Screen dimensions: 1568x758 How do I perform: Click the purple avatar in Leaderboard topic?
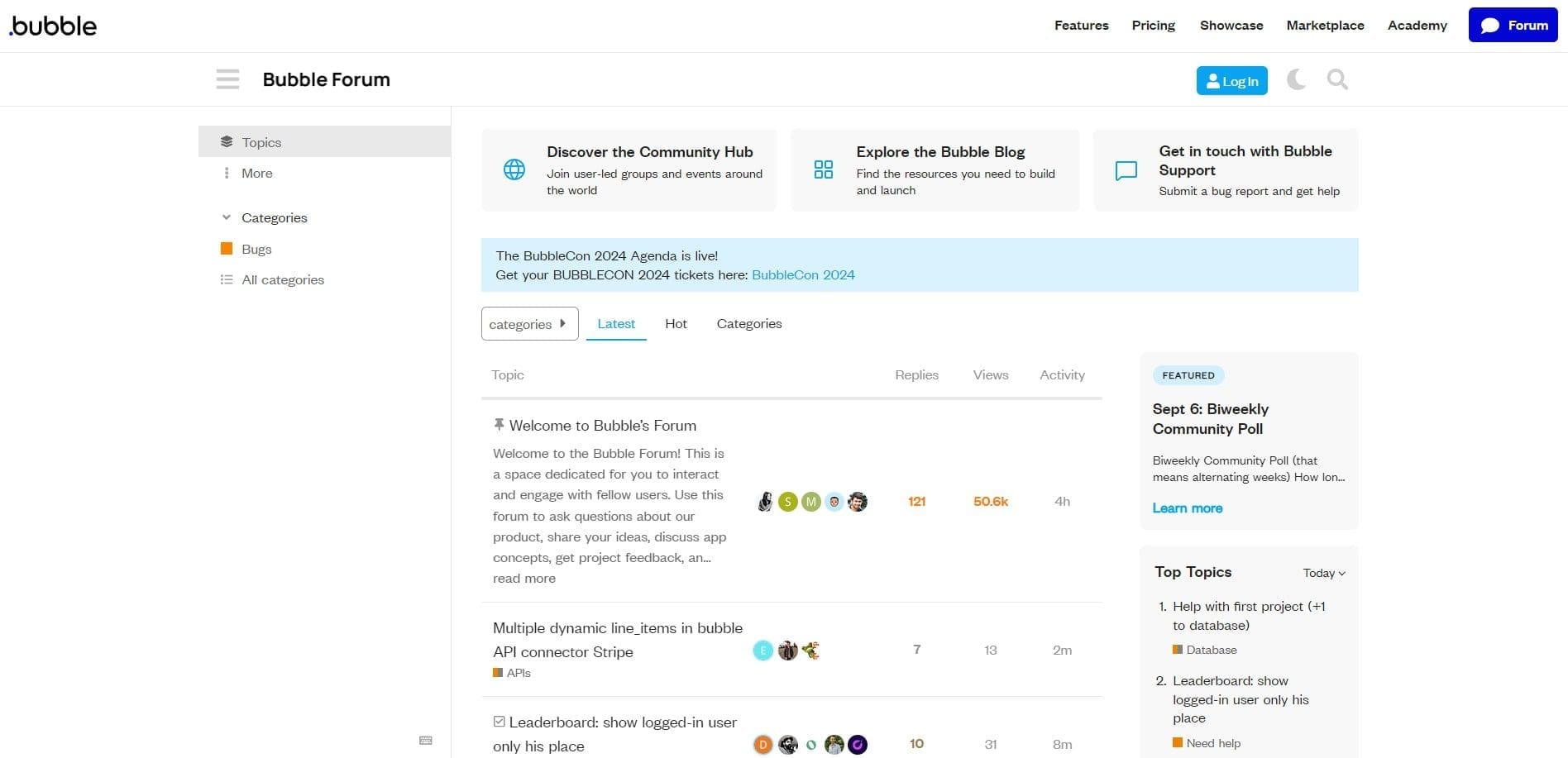(858, 745)
